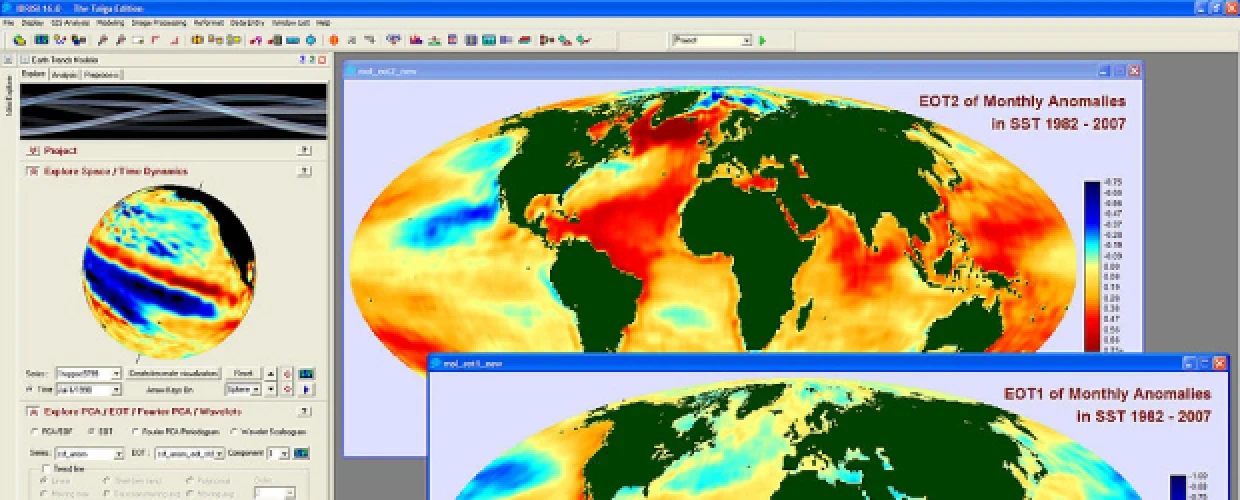This screenshot has height=500, width=1240.
Task: Switch to the Preprocess tab
Action: tap(102, 74)
